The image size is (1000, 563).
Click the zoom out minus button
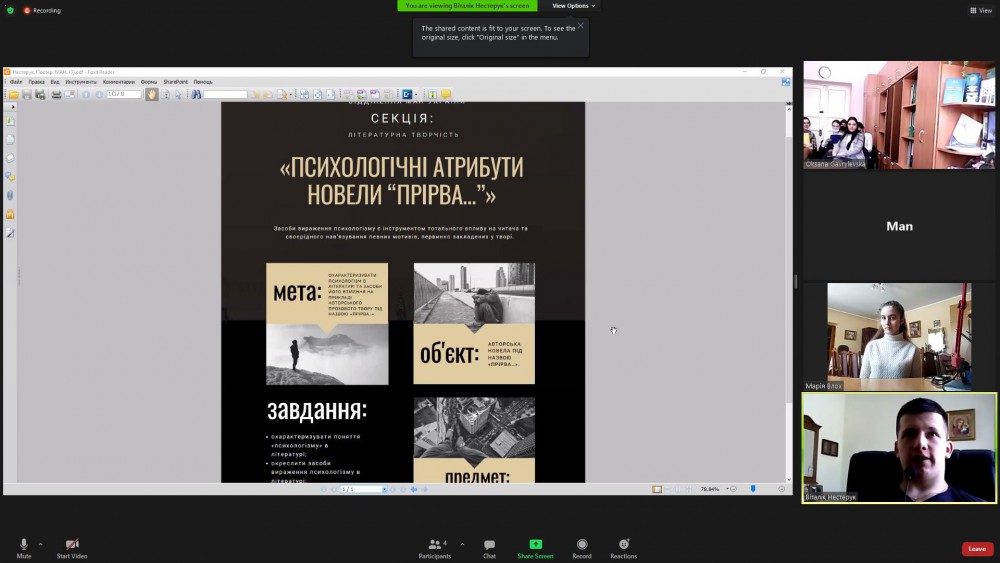pyautogui.click(x=733, y=489)
